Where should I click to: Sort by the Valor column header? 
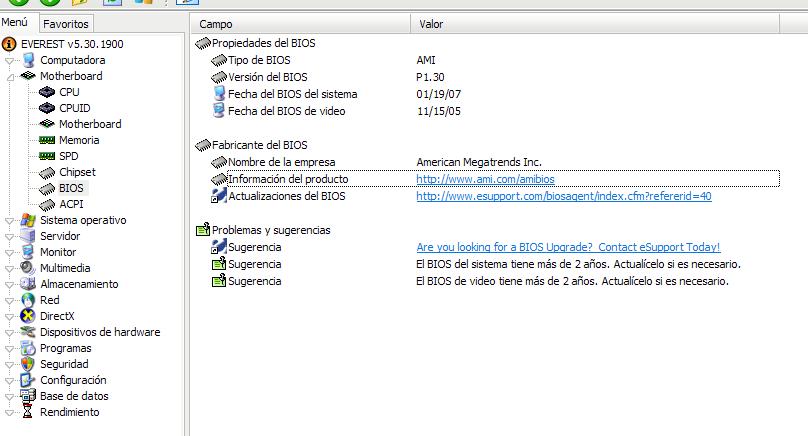pos(595,24)
